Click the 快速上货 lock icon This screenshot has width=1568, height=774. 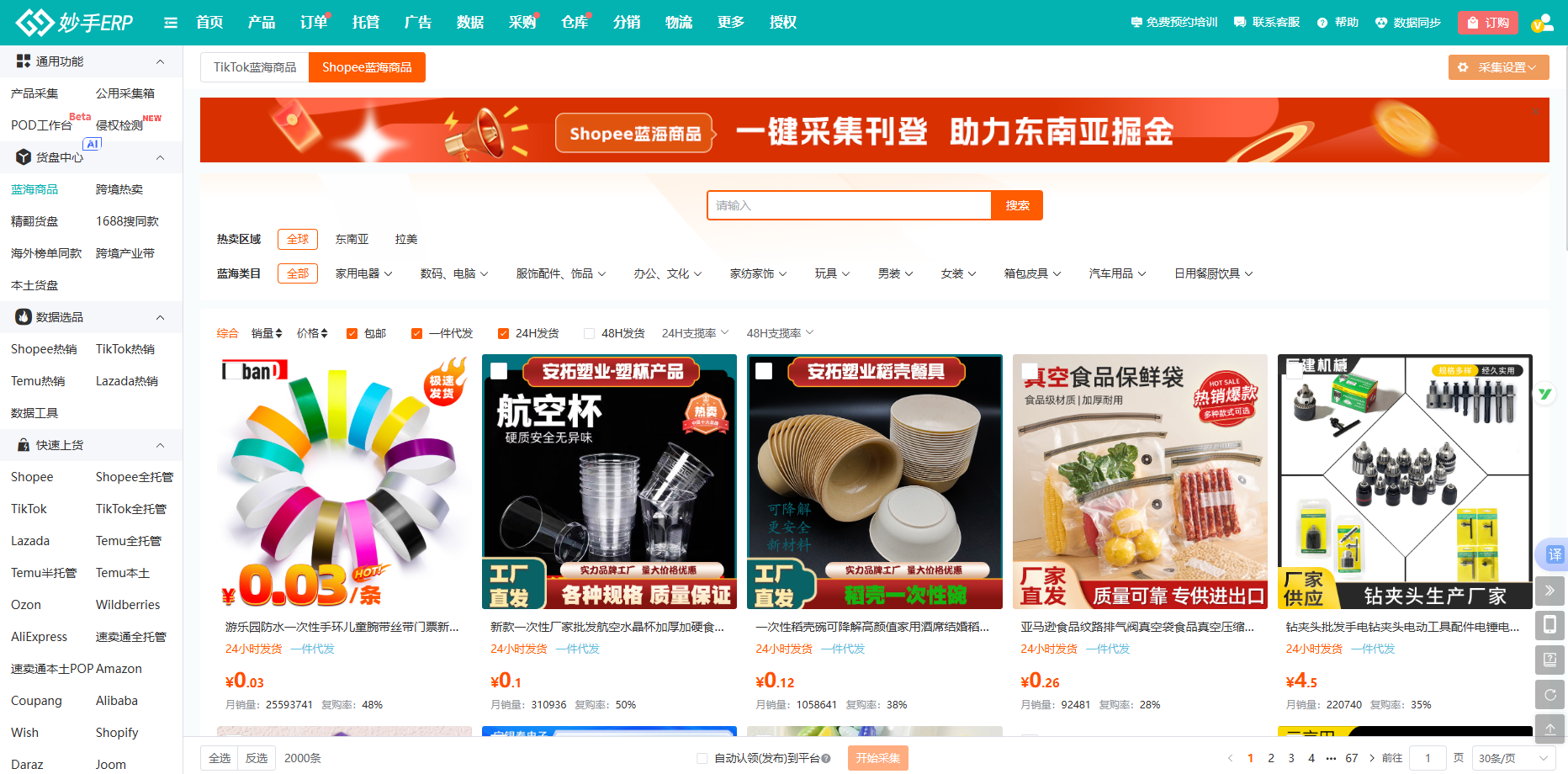[x=24, y=445]
